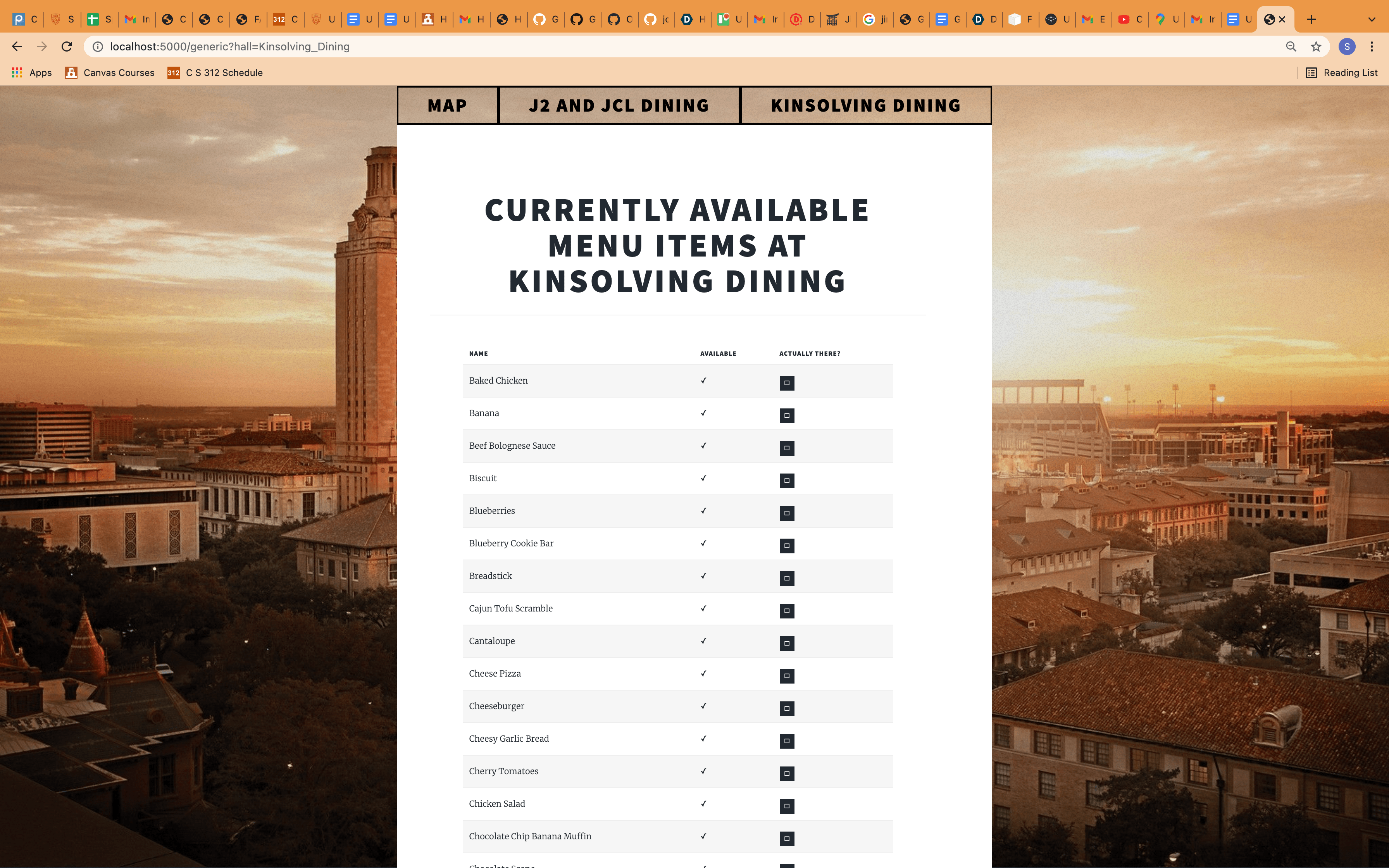Viewport: 1389px width, 868px height.
Task: Open the Reading List panel
Action: tap(1341, 72)
